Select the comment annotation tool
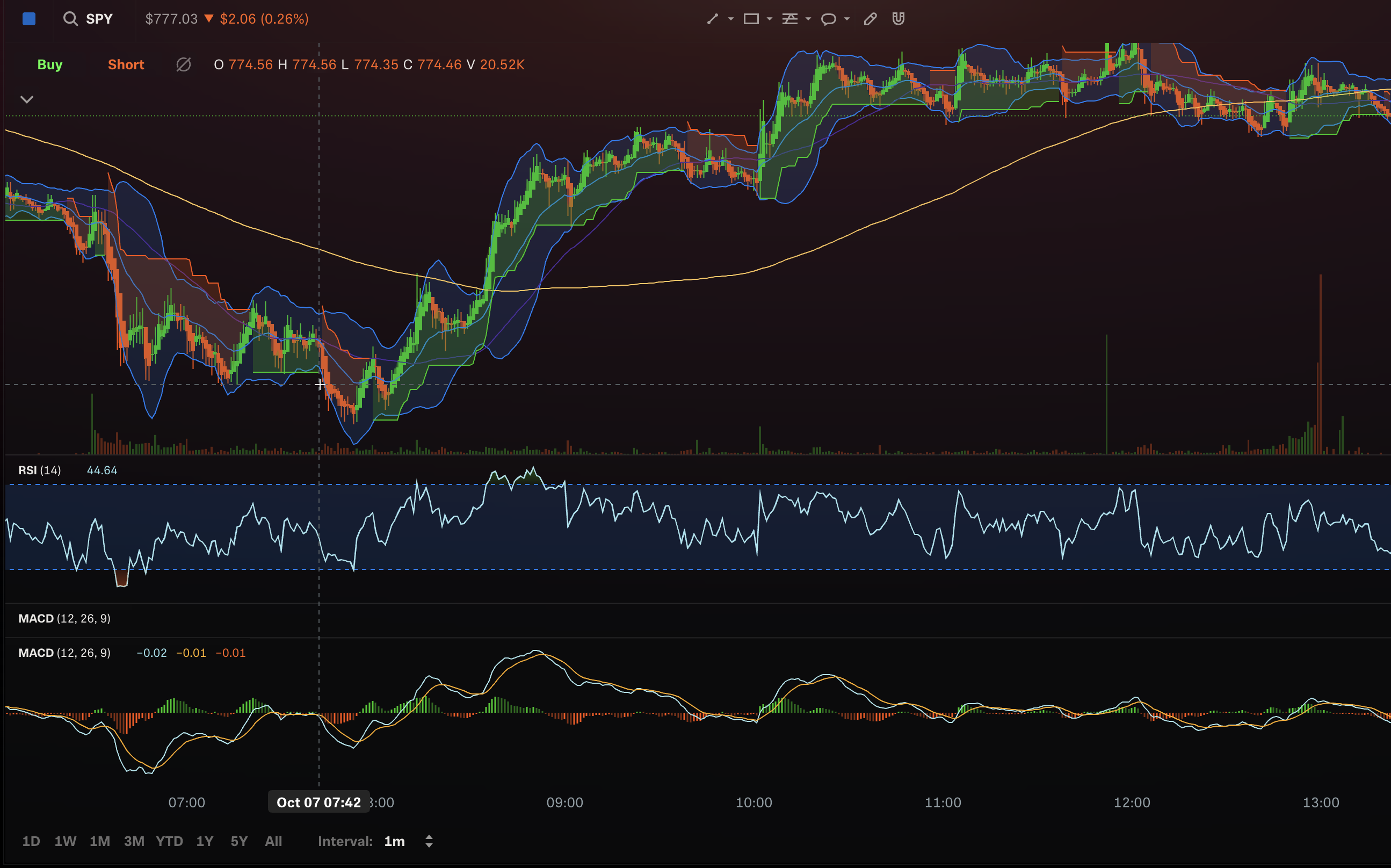The image size is (1391, 868). [x=829, y=19]
